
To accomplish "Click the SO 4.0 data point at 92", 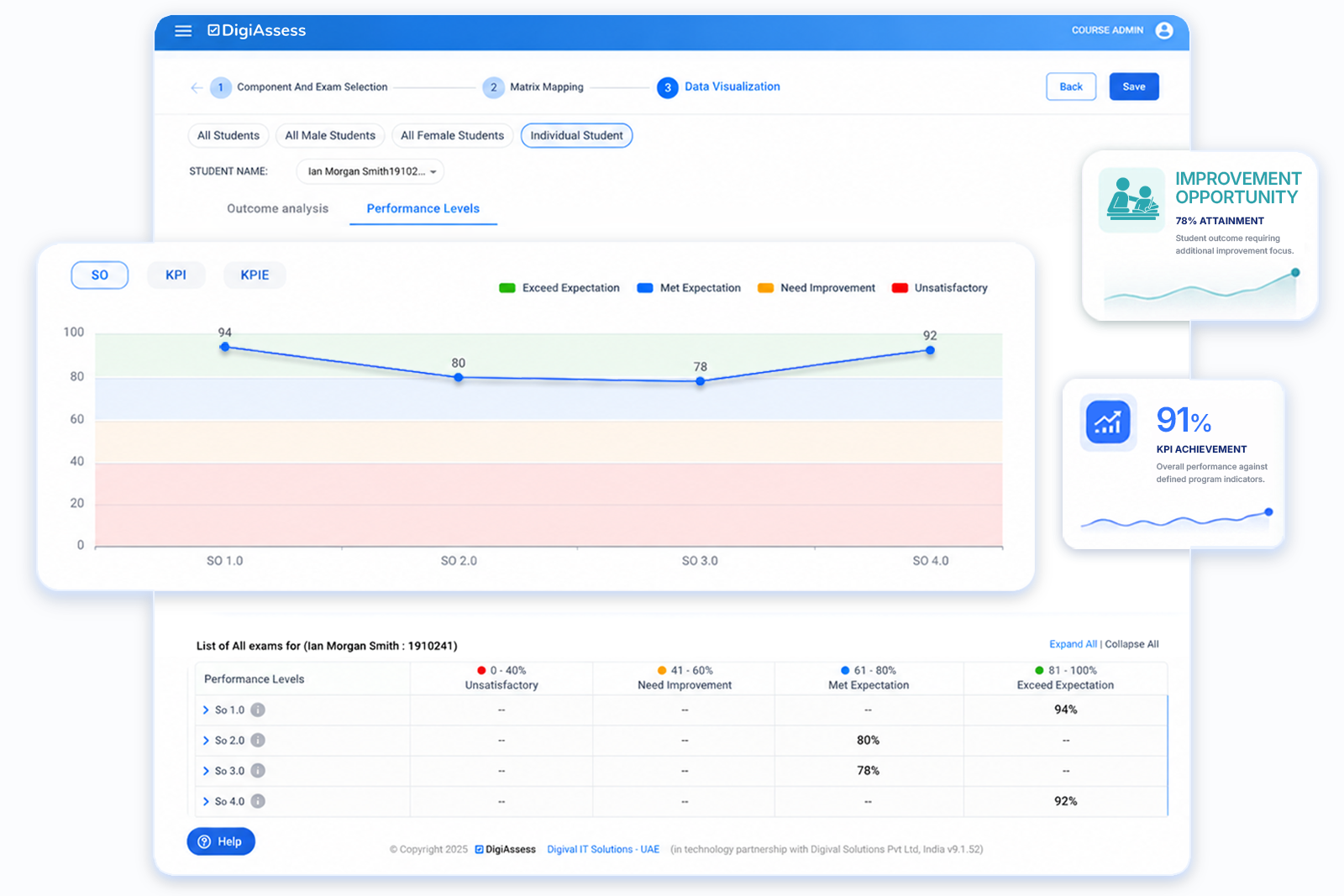I will (x=930, y=350).
